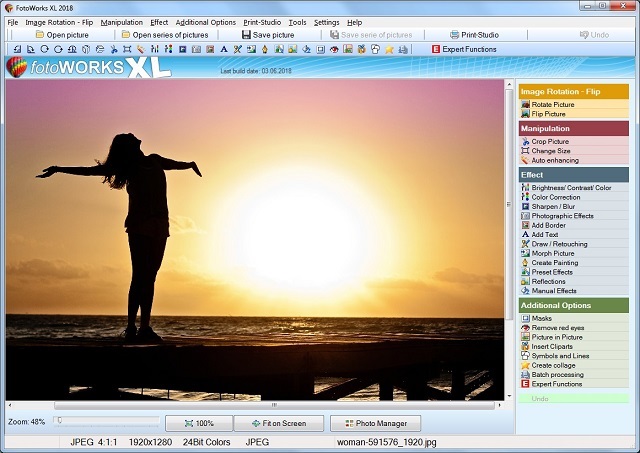The height and width of the screenshot is (453, 640).
Task: Click the scroll-down arrow beside the image
Action: 509,396
